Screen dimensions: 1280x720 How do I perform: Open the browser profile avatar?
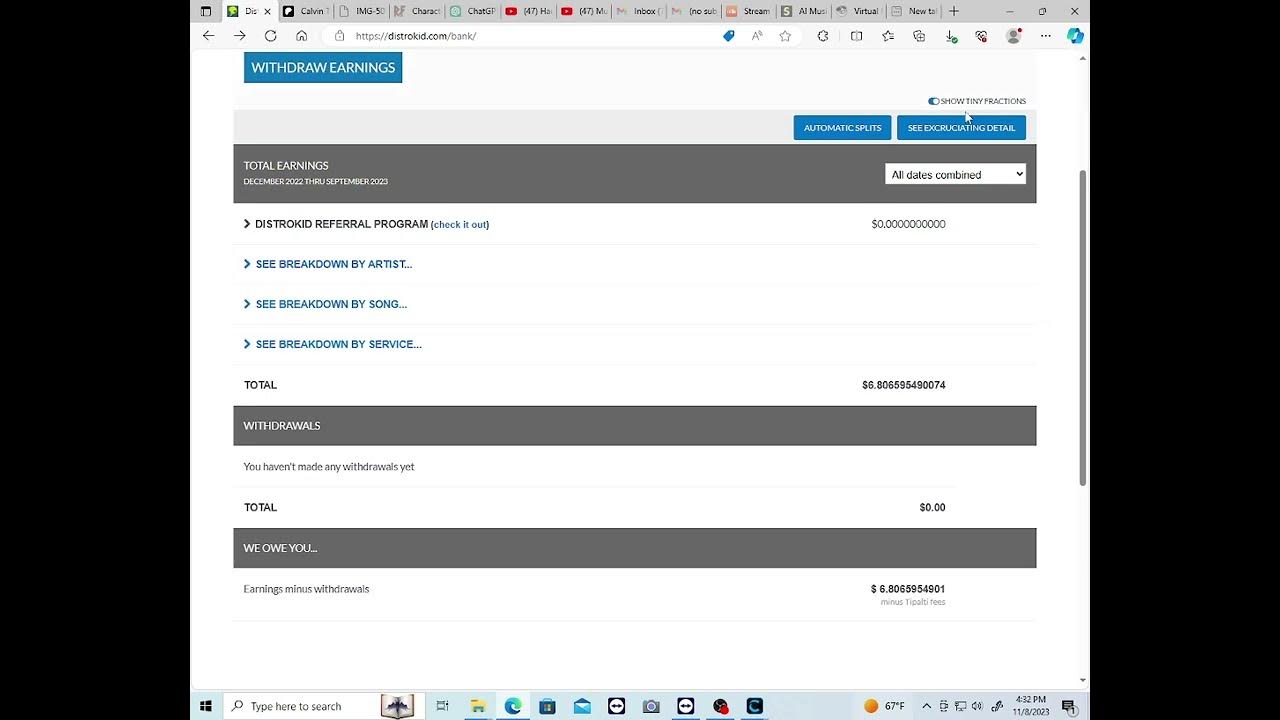point(1013,36)
